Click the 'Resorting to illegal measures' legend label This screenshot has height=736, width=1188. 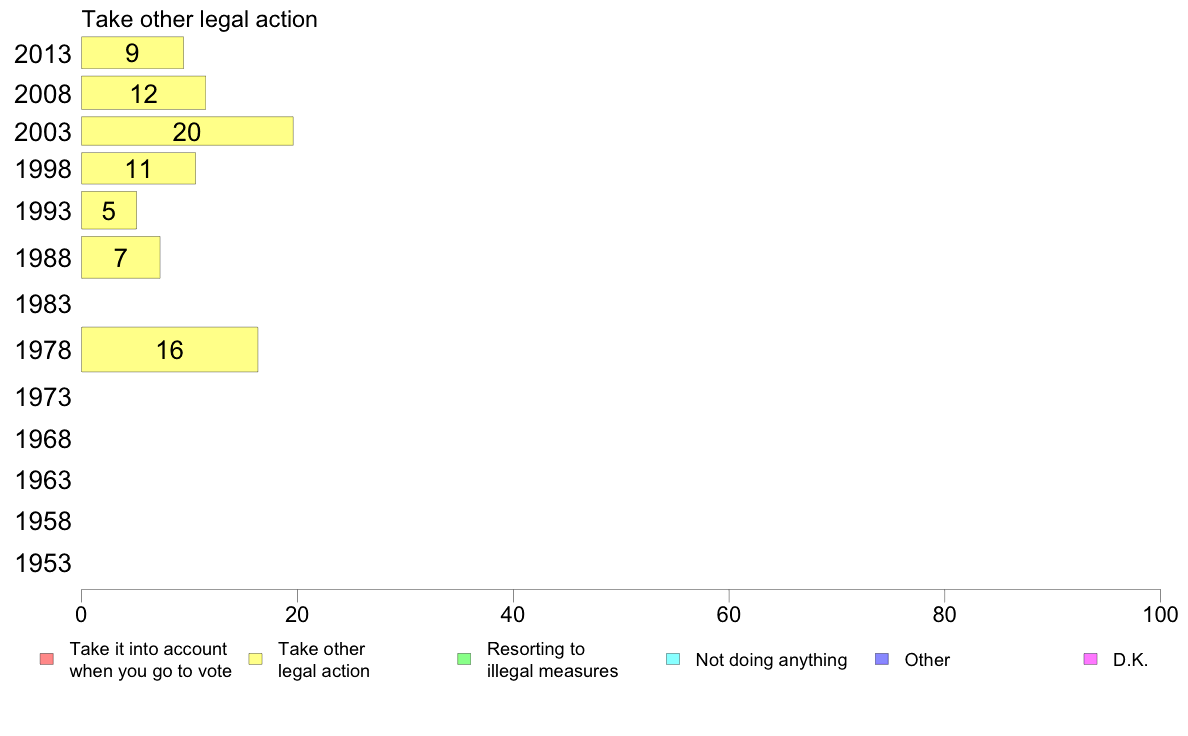pyautogui.click(x=552, y=660)
